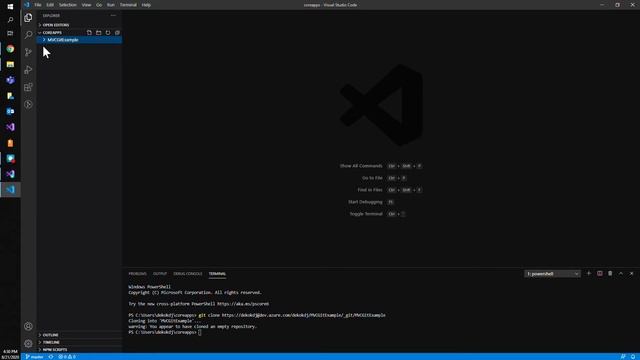Image resolution: width=640 pixels, height=360 pixels.
Task: Click the bottom activity bar icon below Extensions
Action: coord(28,104)
